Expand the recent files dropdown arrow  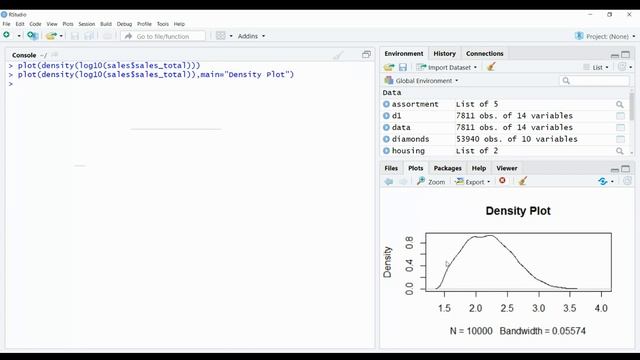61,36
